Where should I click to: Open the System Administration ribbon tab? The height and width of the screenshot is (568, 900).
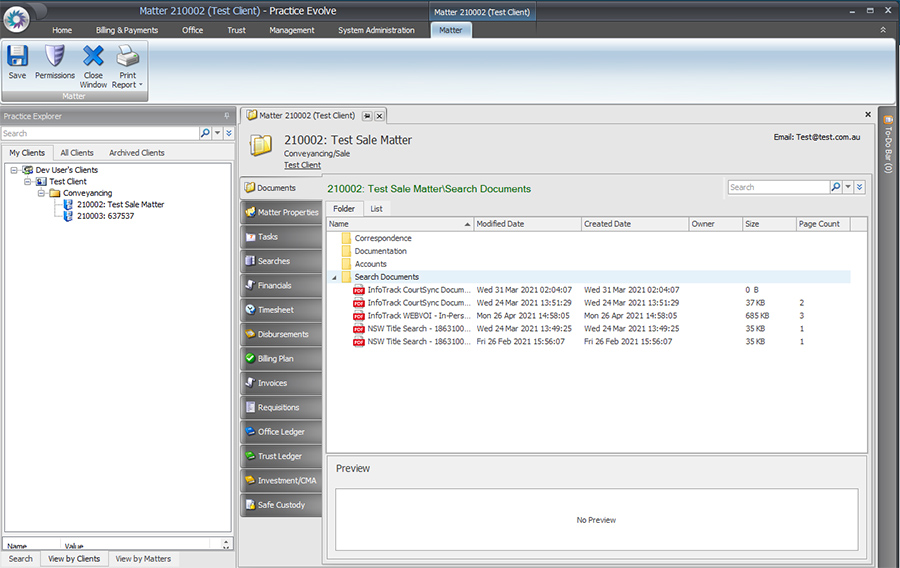(376, 30)
